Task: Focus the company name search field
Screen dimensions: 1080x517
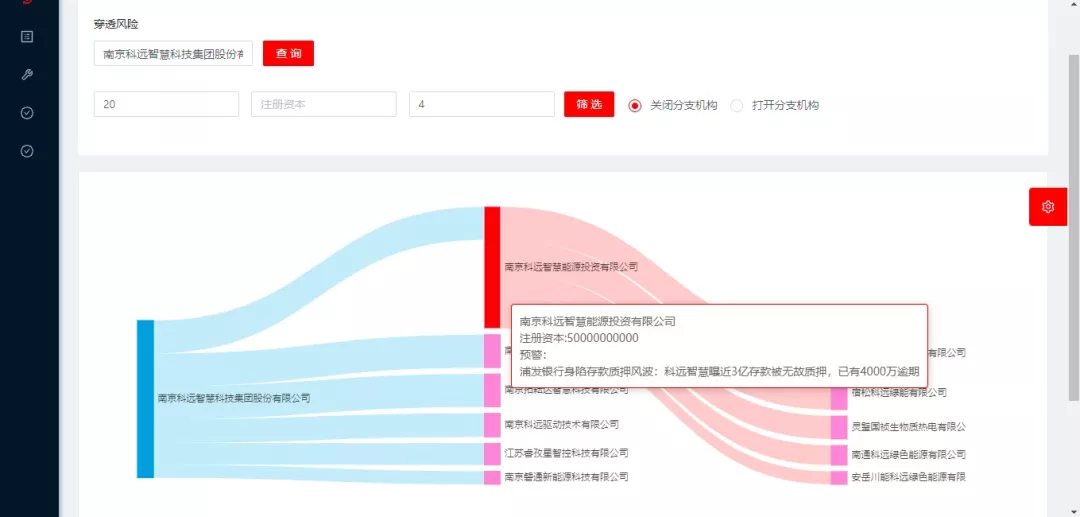Action: [x=173, y=54]
